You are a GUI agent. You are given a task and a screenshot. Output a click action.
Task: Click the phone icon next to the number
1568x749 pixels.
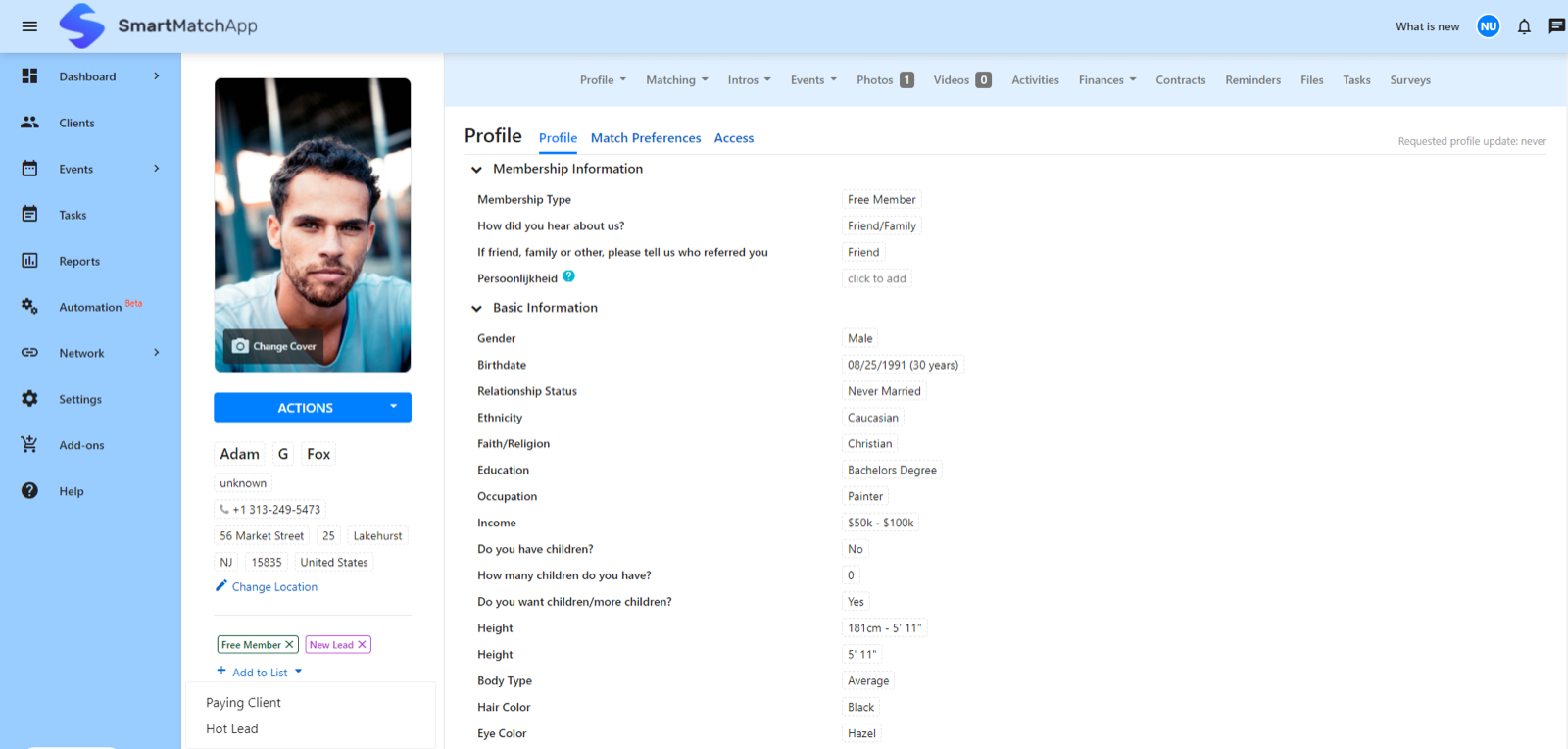[224, 510]
